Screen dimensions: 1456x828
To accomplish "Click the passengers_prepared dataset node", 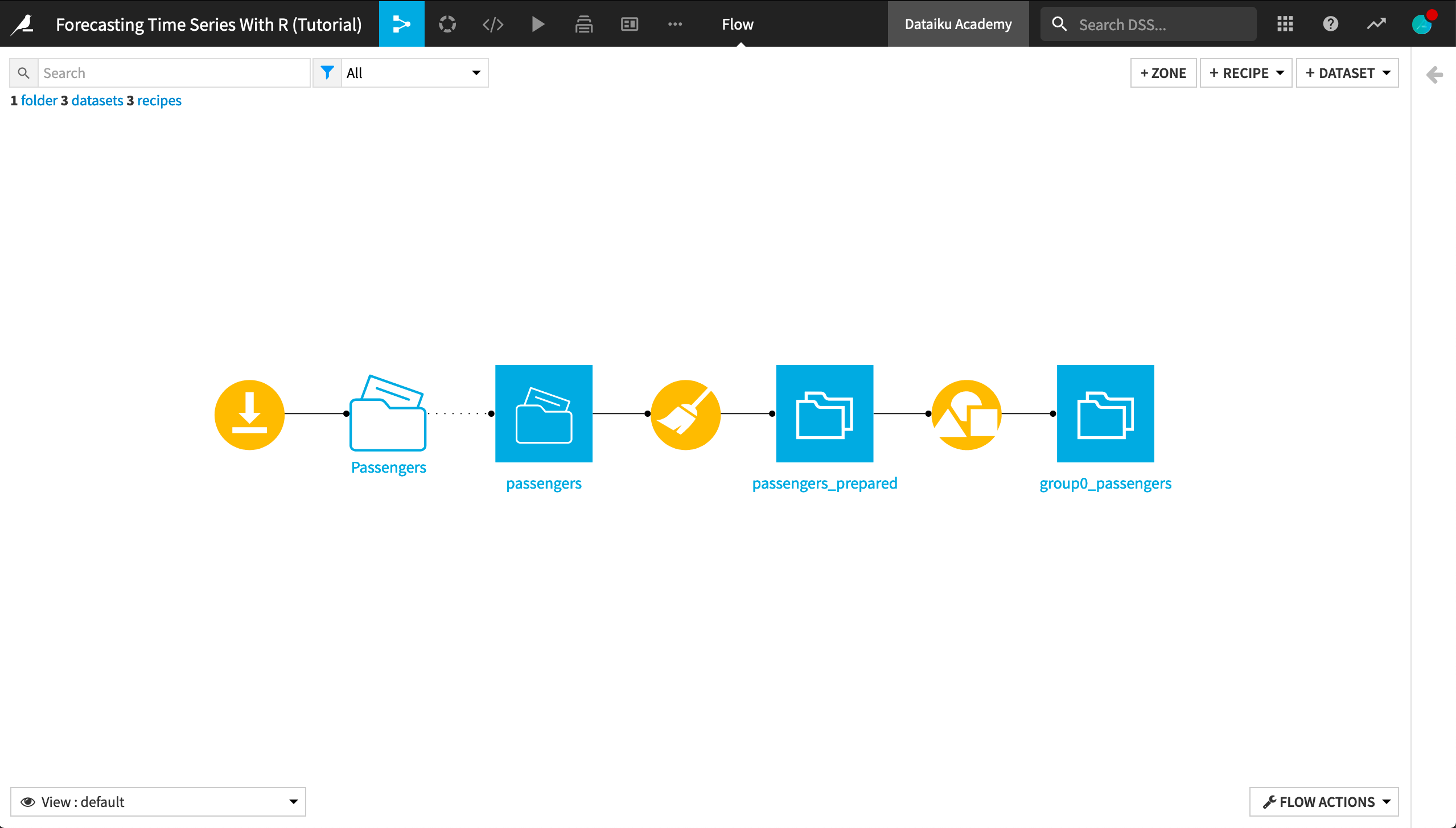I will point(825,413).
